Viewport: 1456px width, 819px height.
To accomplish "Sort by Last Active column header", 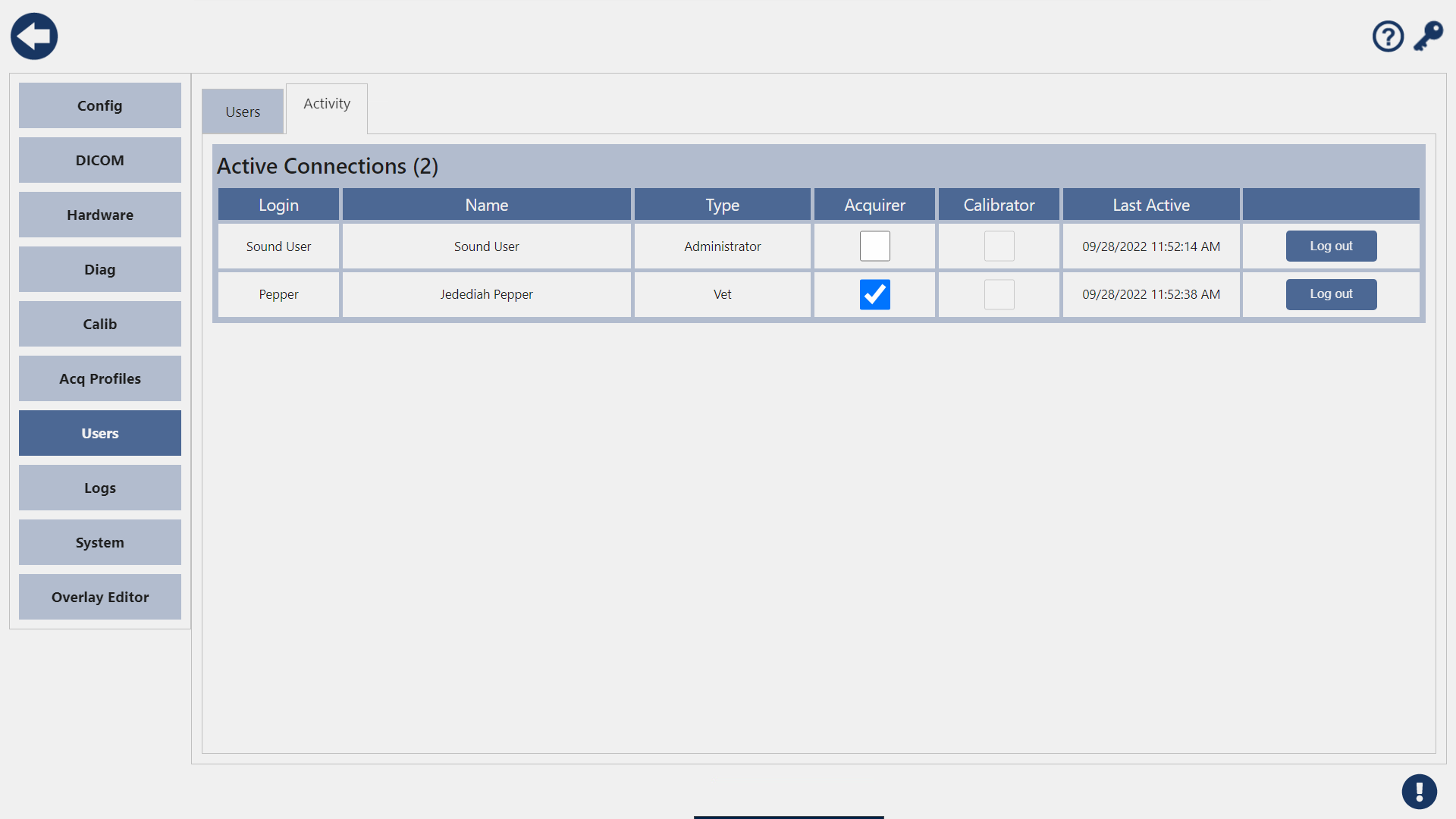I will tap(1150, 205).
